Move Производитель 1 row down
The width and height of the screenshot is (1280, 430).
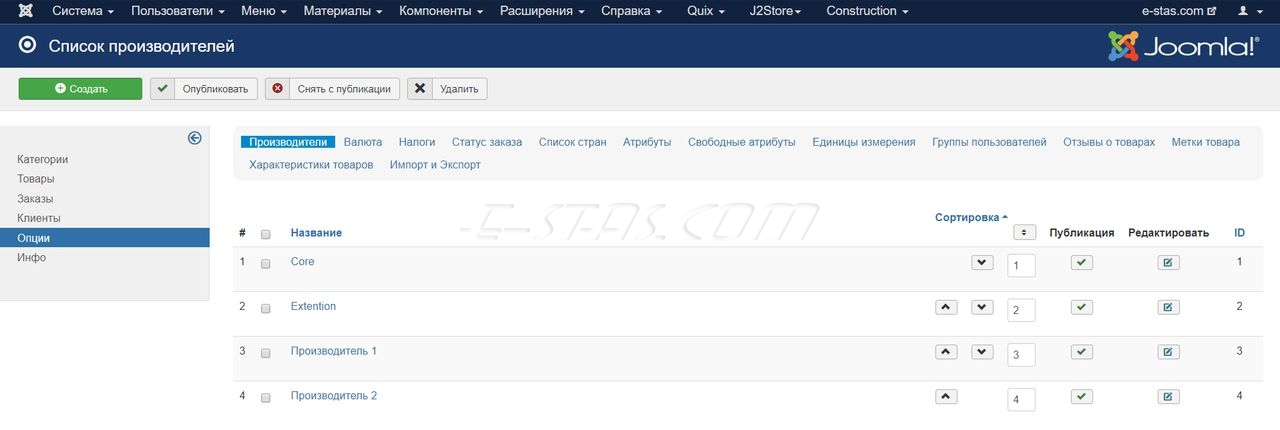983,352
